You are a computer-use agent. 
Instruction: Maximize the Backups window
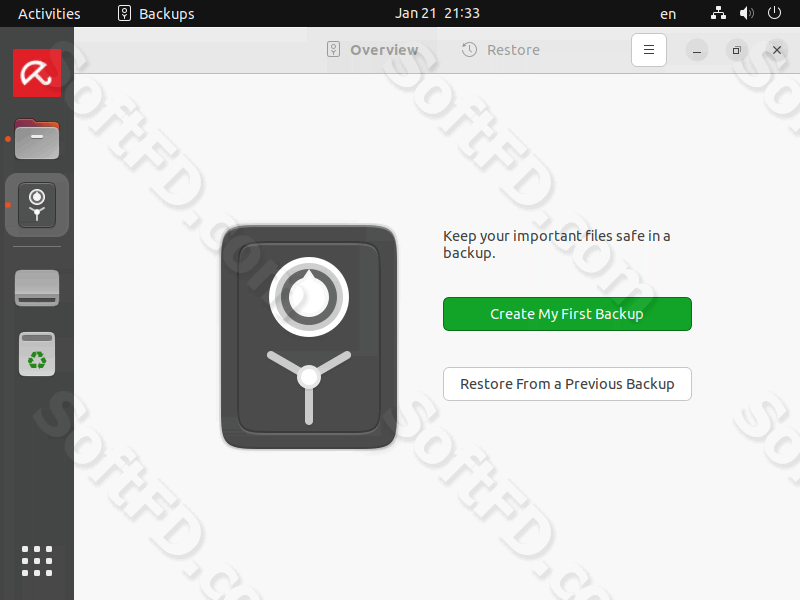736,50
